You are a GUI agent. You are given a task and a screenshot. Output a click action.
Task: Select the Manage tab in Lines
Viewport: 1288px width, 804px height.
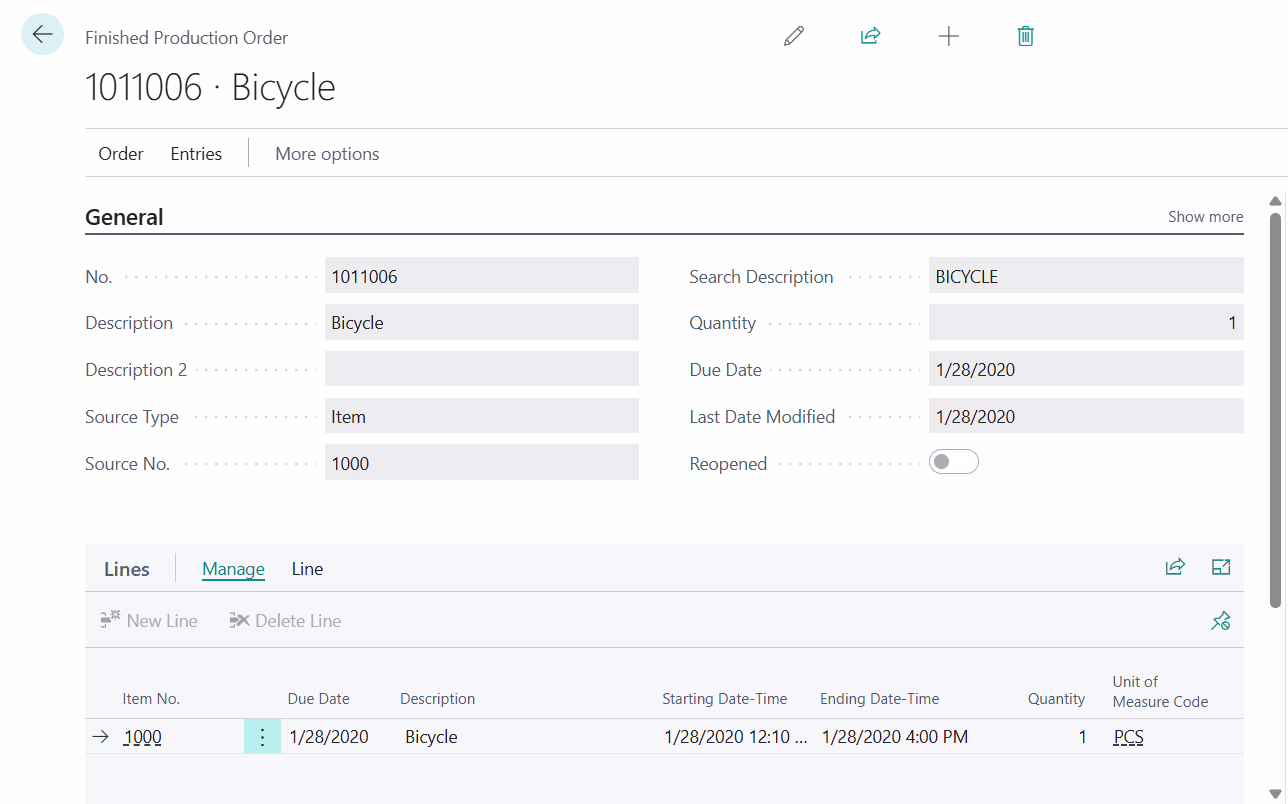233,569
